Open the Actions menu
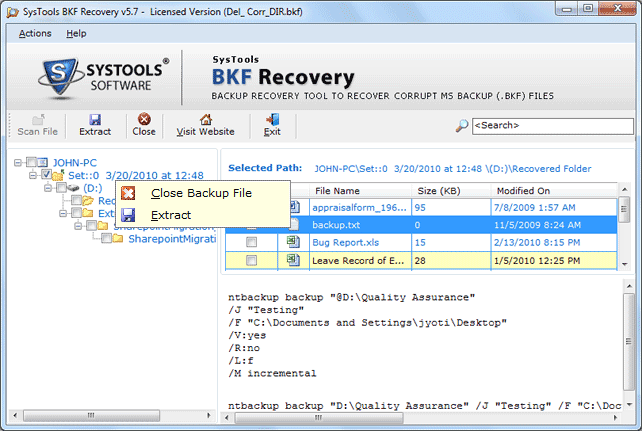 coord(35,33)
